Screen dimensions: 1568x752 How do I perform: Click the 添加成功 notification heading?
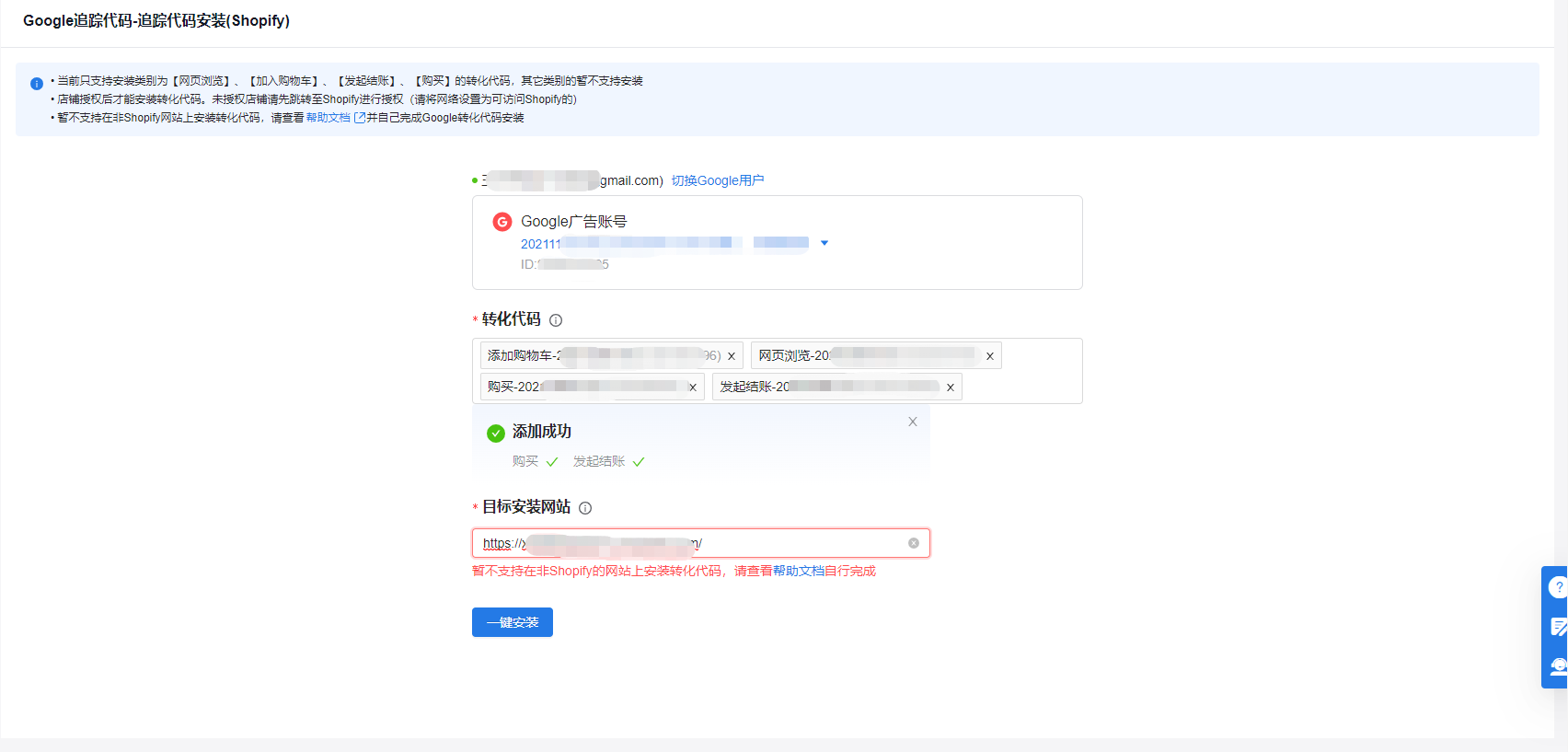point(542,432)
